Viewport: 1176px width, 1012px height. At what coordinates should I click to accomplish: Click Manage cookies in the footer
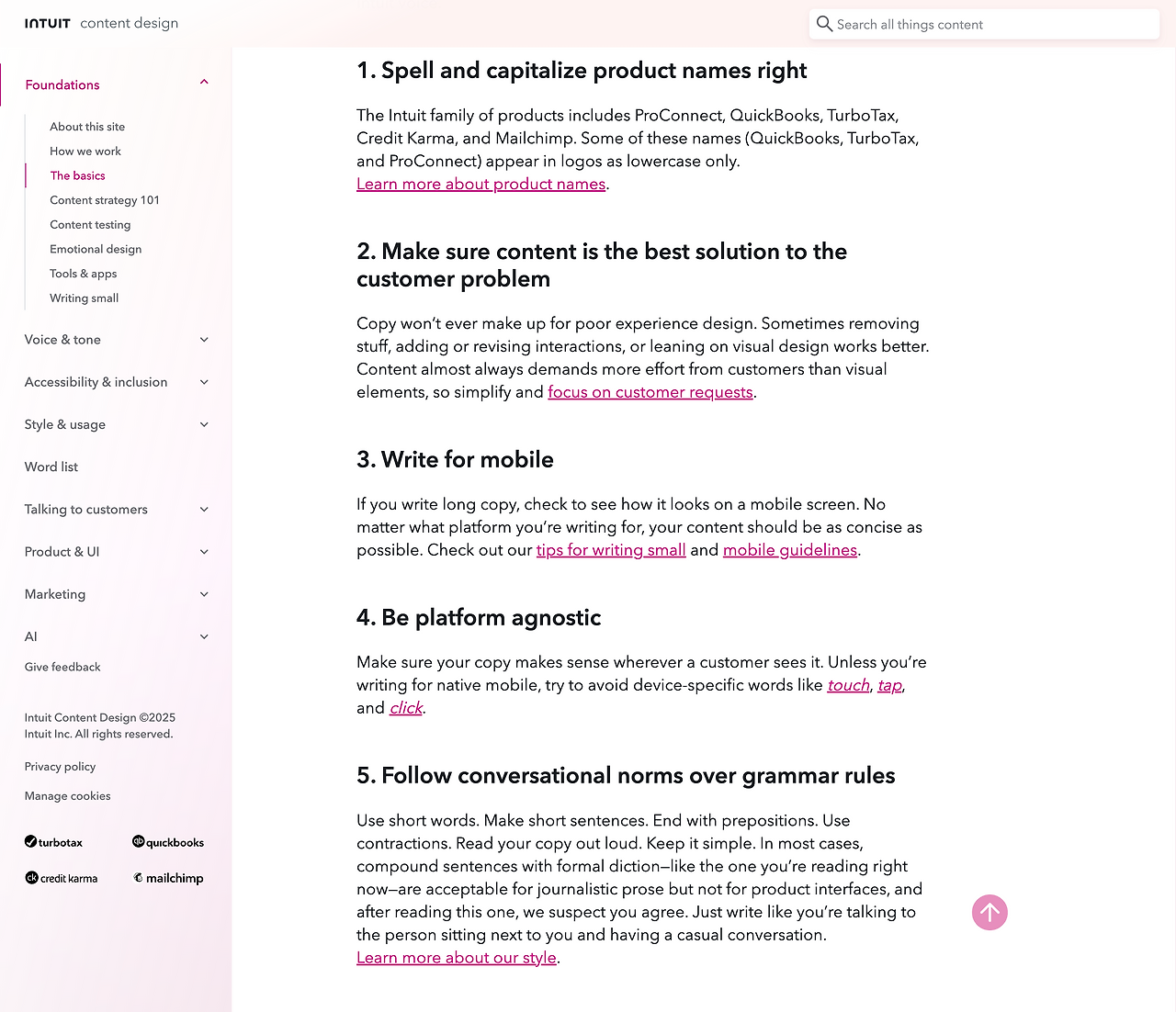point(67,795)
